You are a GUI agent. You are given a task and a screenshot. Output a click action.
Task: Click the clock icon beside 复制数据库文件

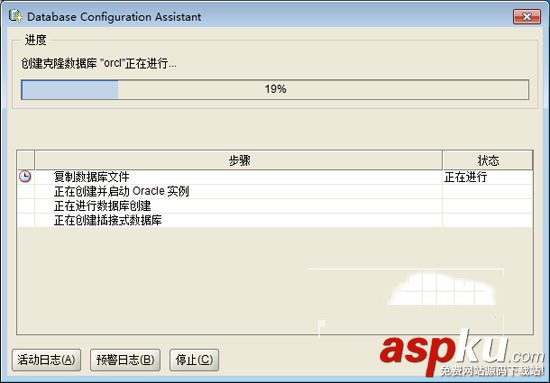(25, 176)
